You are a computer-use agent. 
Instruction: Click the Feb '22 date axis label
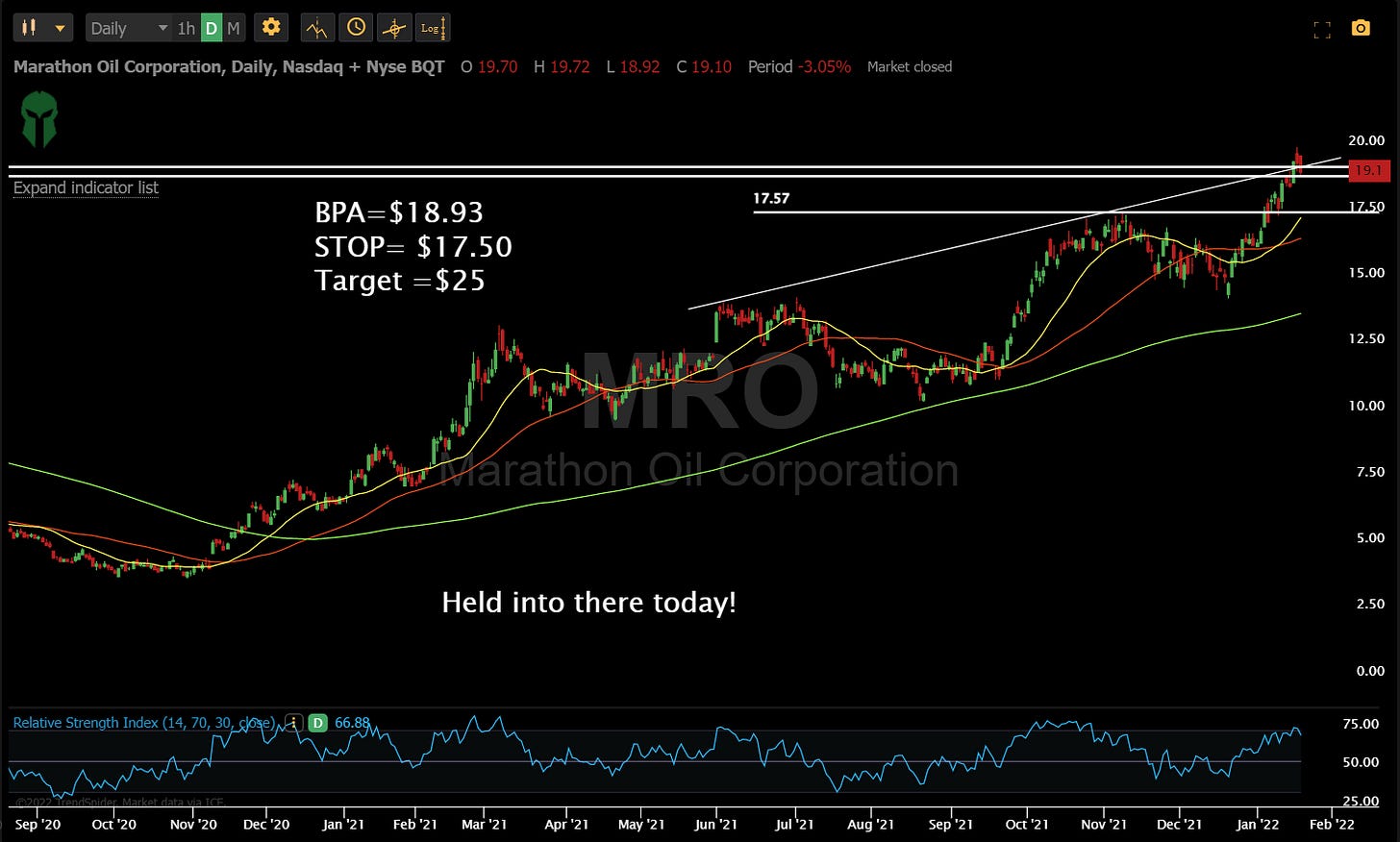1332,824
